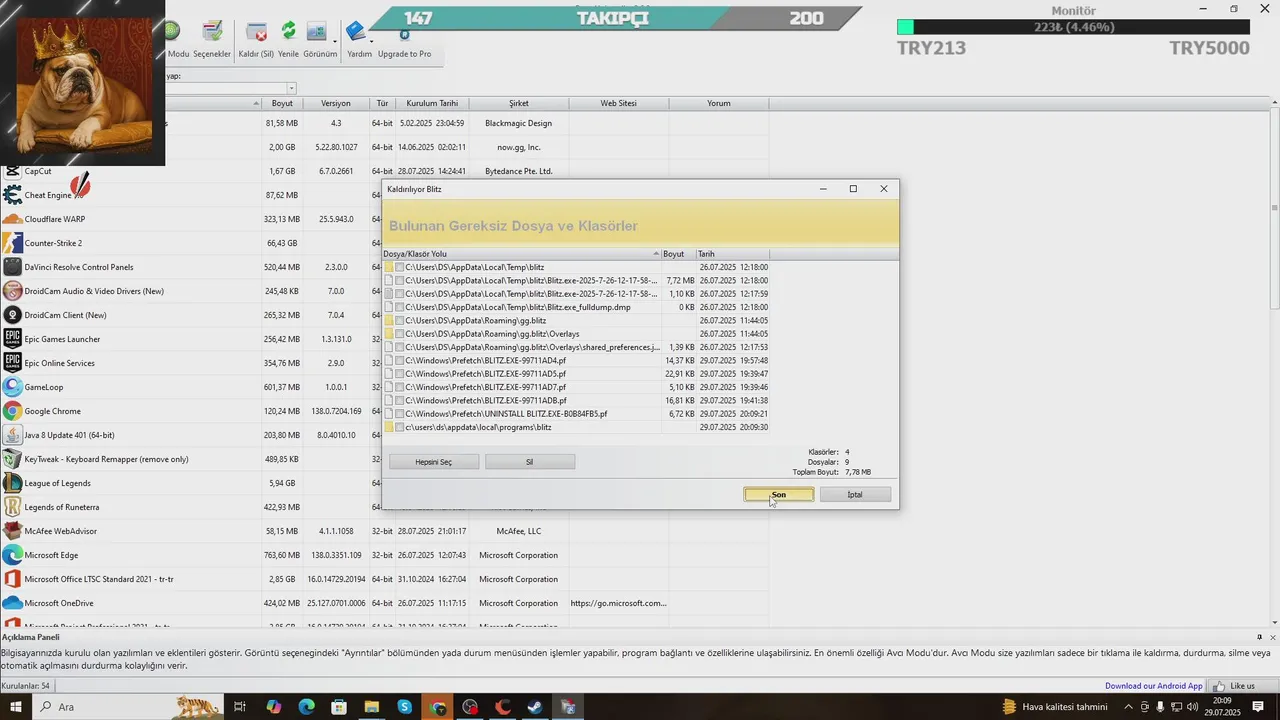Check the Roaming\gg.blitz folder checkbox

point(400,320)
